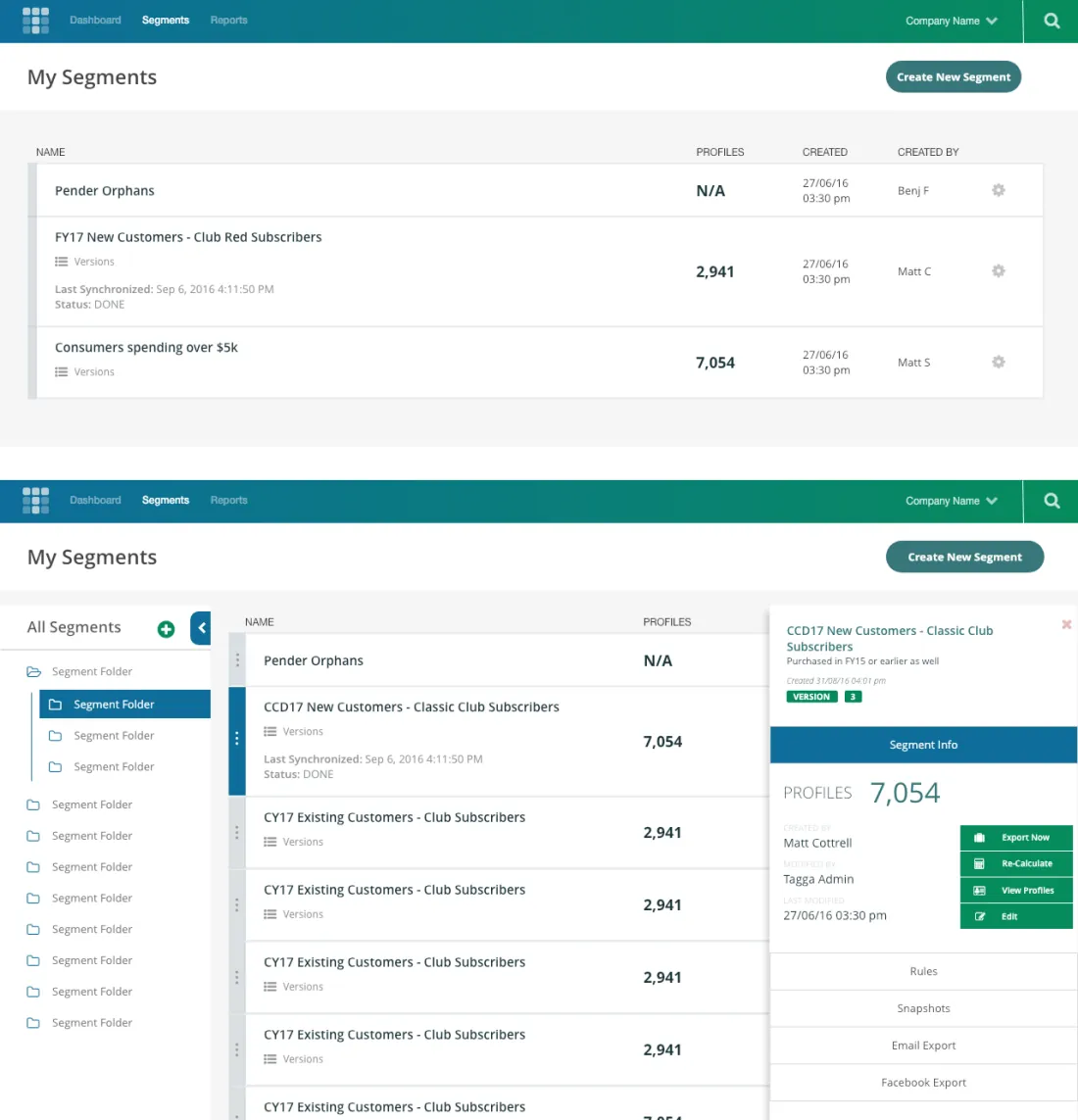1078x1120 pixels.
Task: Close the CCD17 segment details panel
Action: coord(1066,625)
